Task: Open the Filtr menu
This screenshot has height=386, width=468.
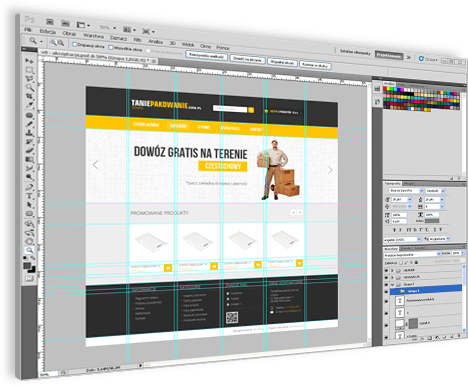Action: [x=137, y=39]
